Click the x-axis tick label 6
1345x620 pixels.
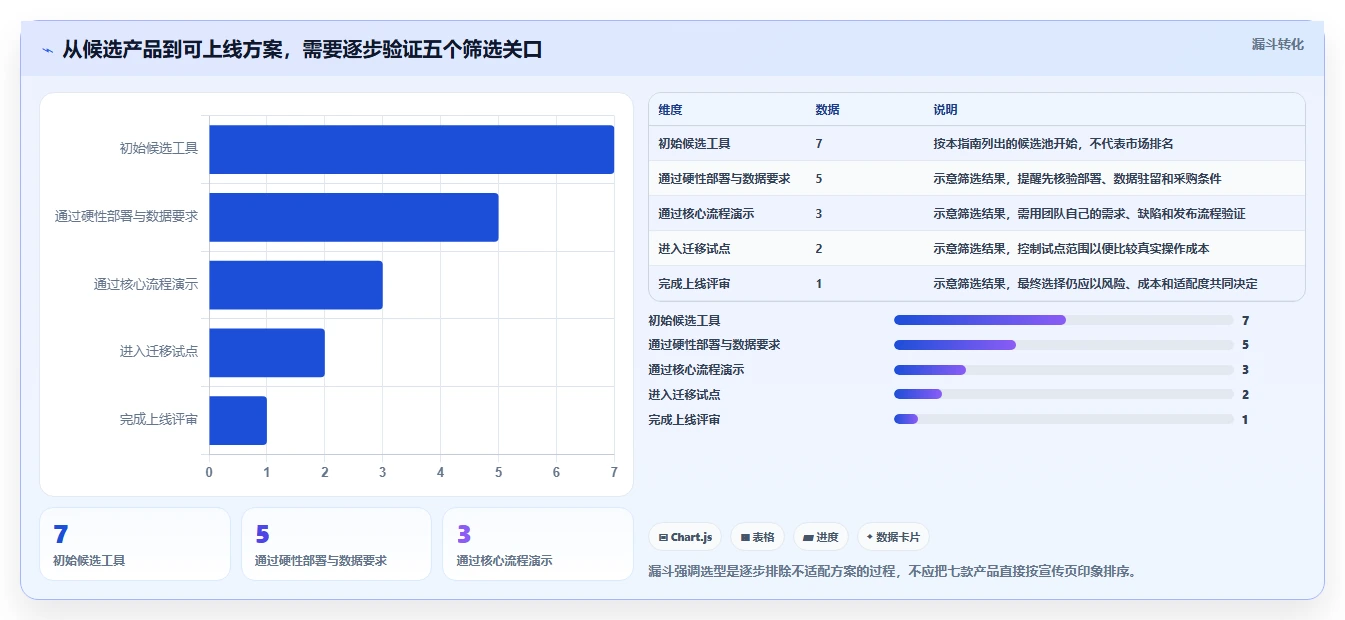[556, 472]
